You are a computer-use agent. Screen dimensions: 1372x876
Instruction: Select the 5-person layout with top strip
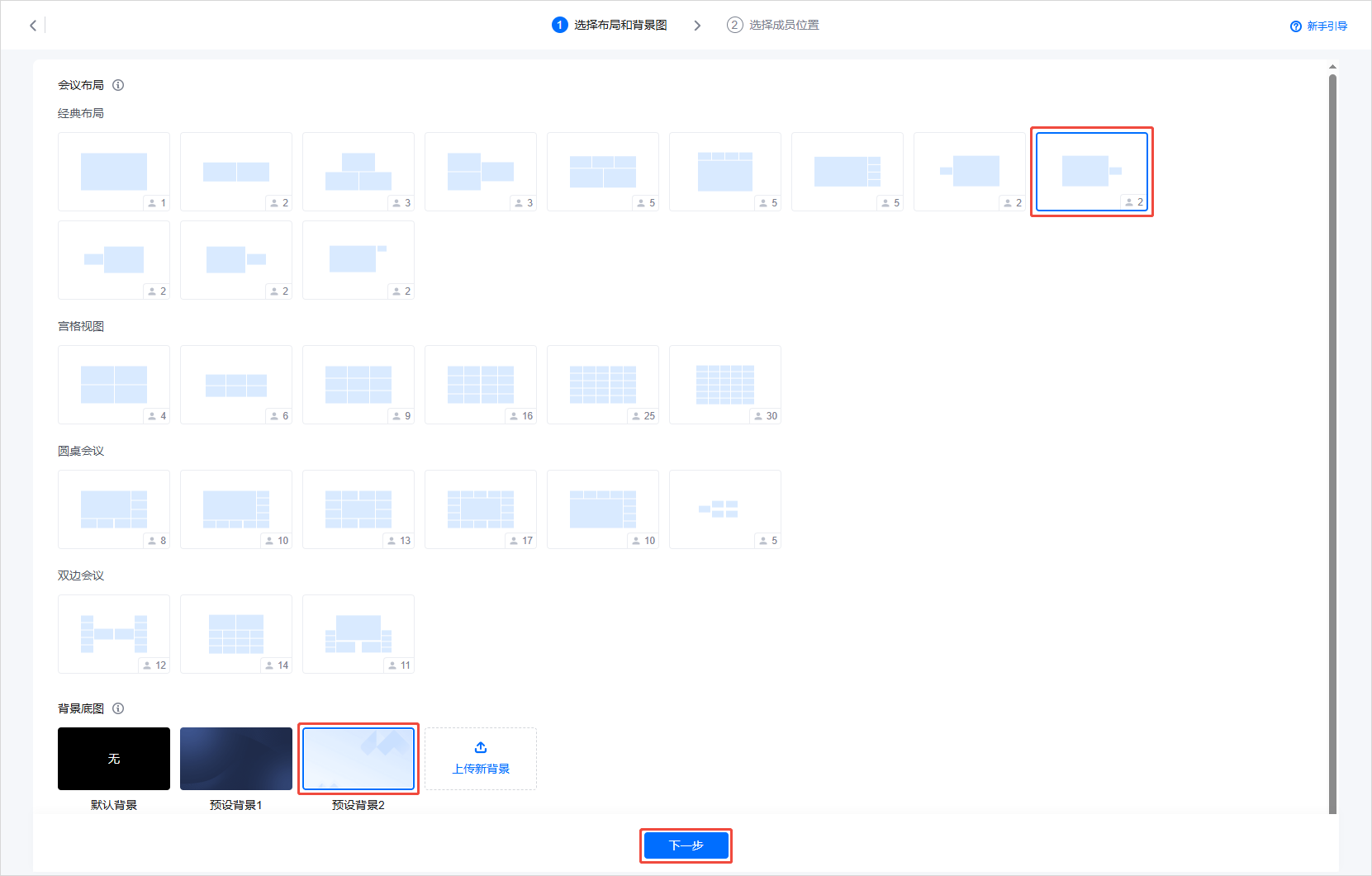(725, 172)
